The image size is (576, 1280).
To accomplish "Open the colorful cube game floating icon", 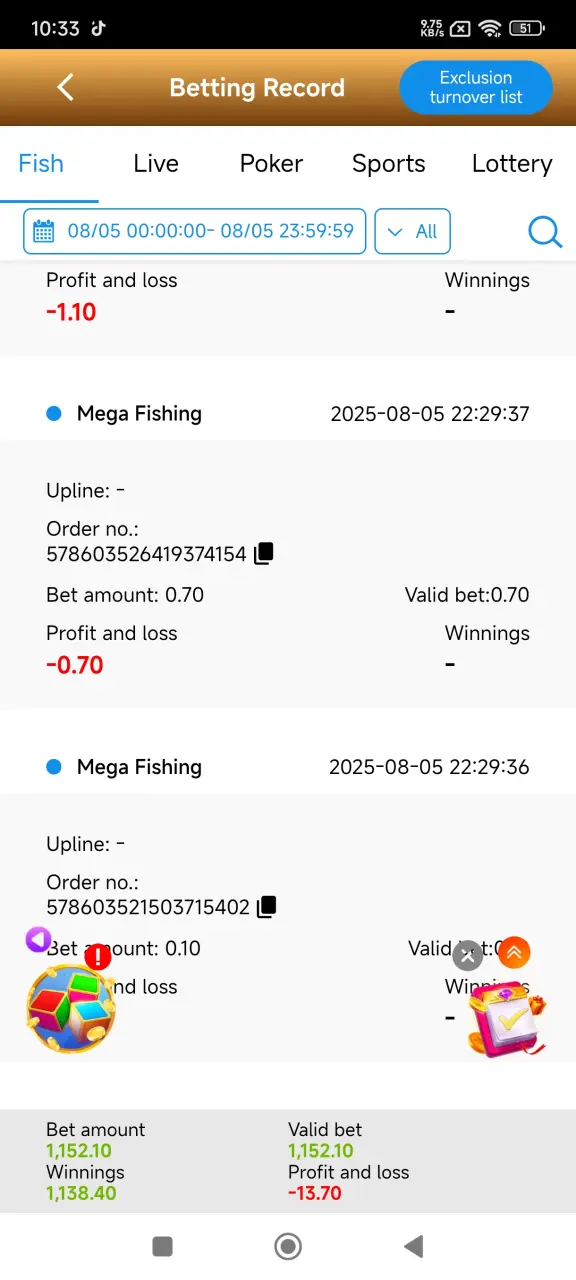I will pos(70,1008).
